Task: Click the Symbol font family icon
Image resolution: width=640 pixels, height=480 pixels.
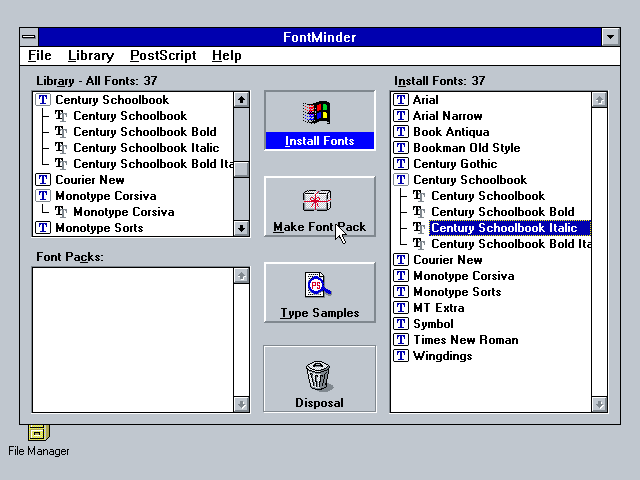Action: (401, 324)
